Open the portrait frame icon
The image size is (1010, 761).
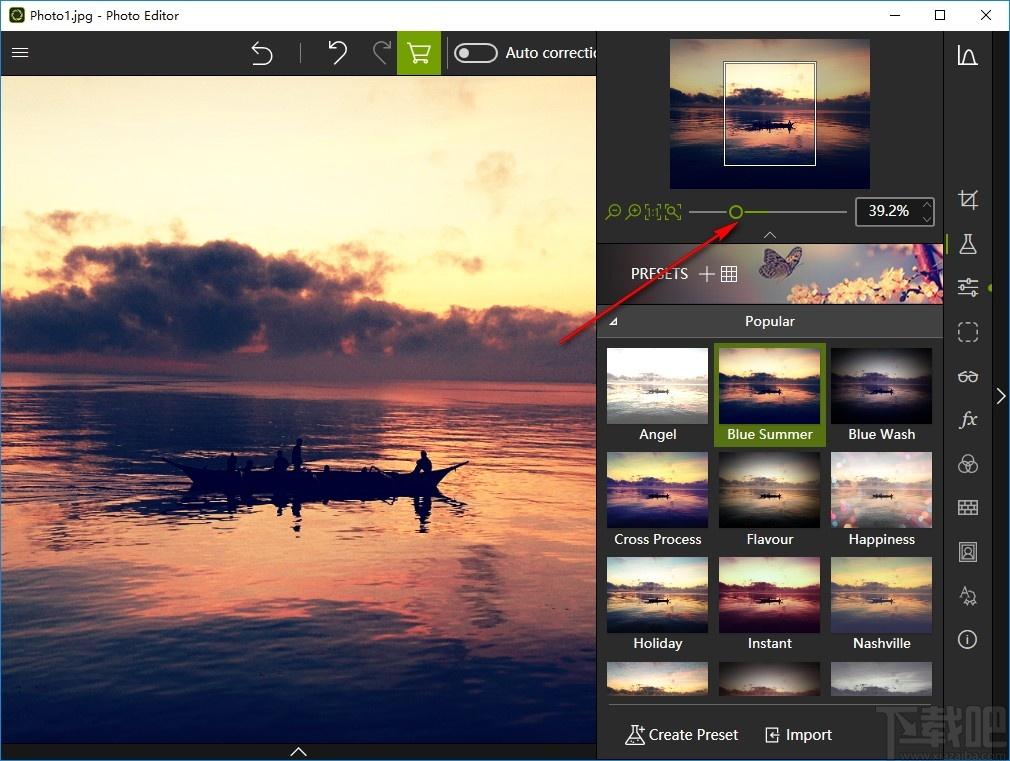967,552
